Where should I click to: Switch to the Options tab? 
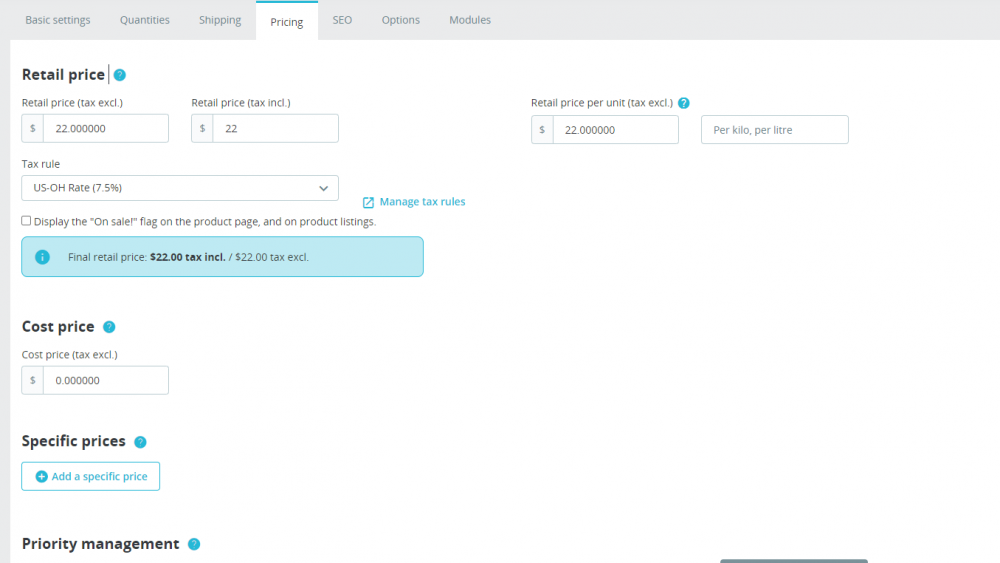401,20
